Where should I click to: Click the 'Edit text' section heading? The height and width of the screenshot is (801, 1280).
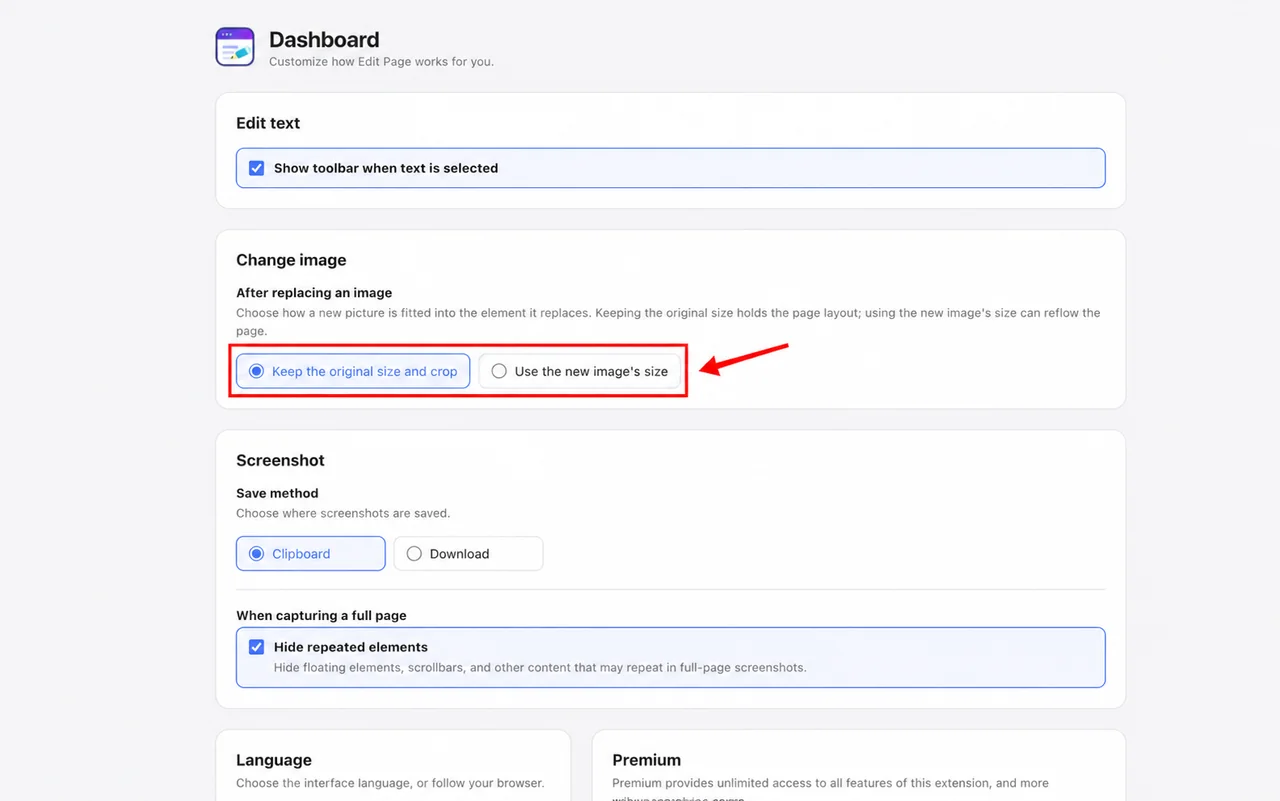(x=268, y=123)
